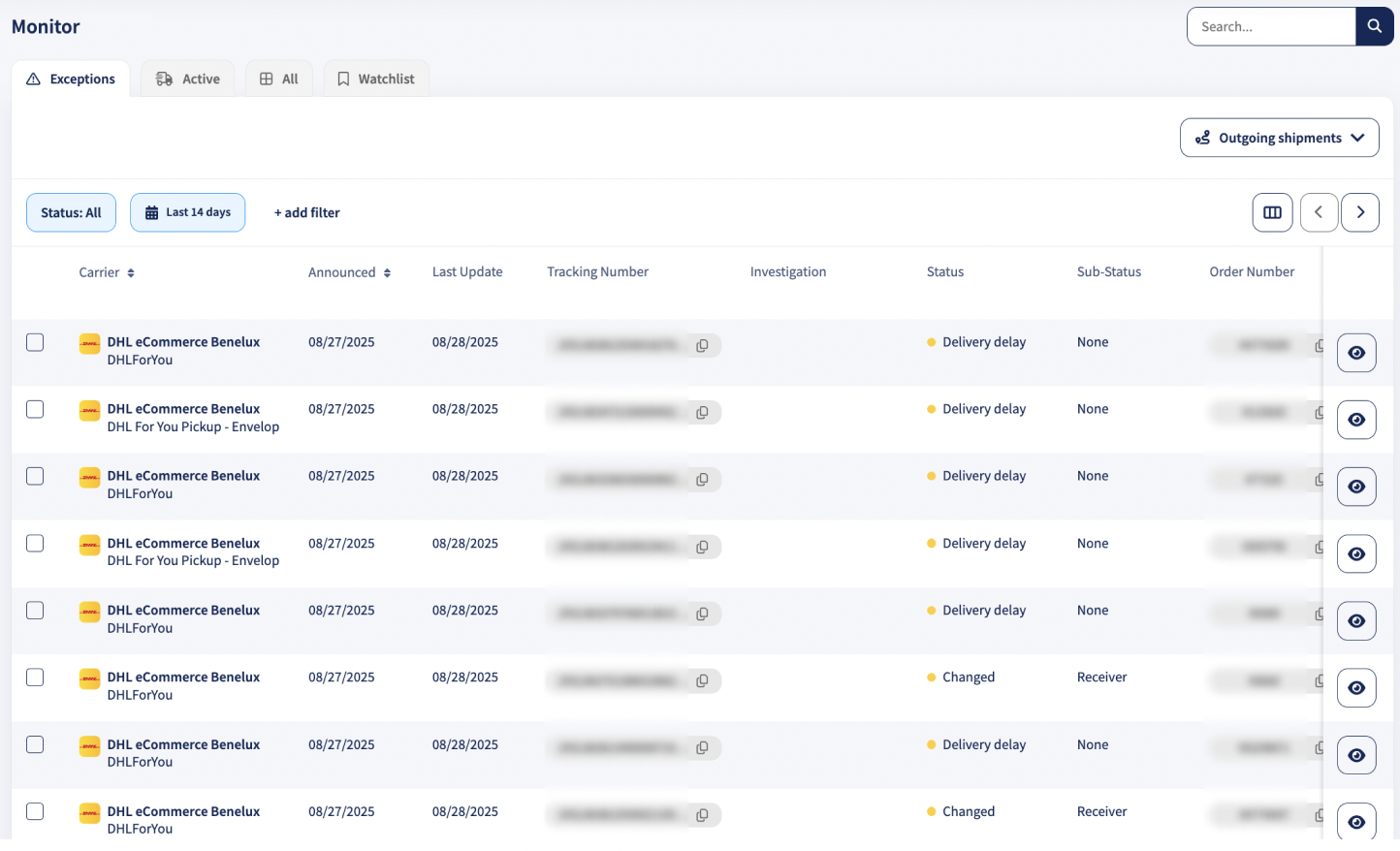
Task: Copy order number in the third row
Action: pyautogui.click(x=1318, y=479)
